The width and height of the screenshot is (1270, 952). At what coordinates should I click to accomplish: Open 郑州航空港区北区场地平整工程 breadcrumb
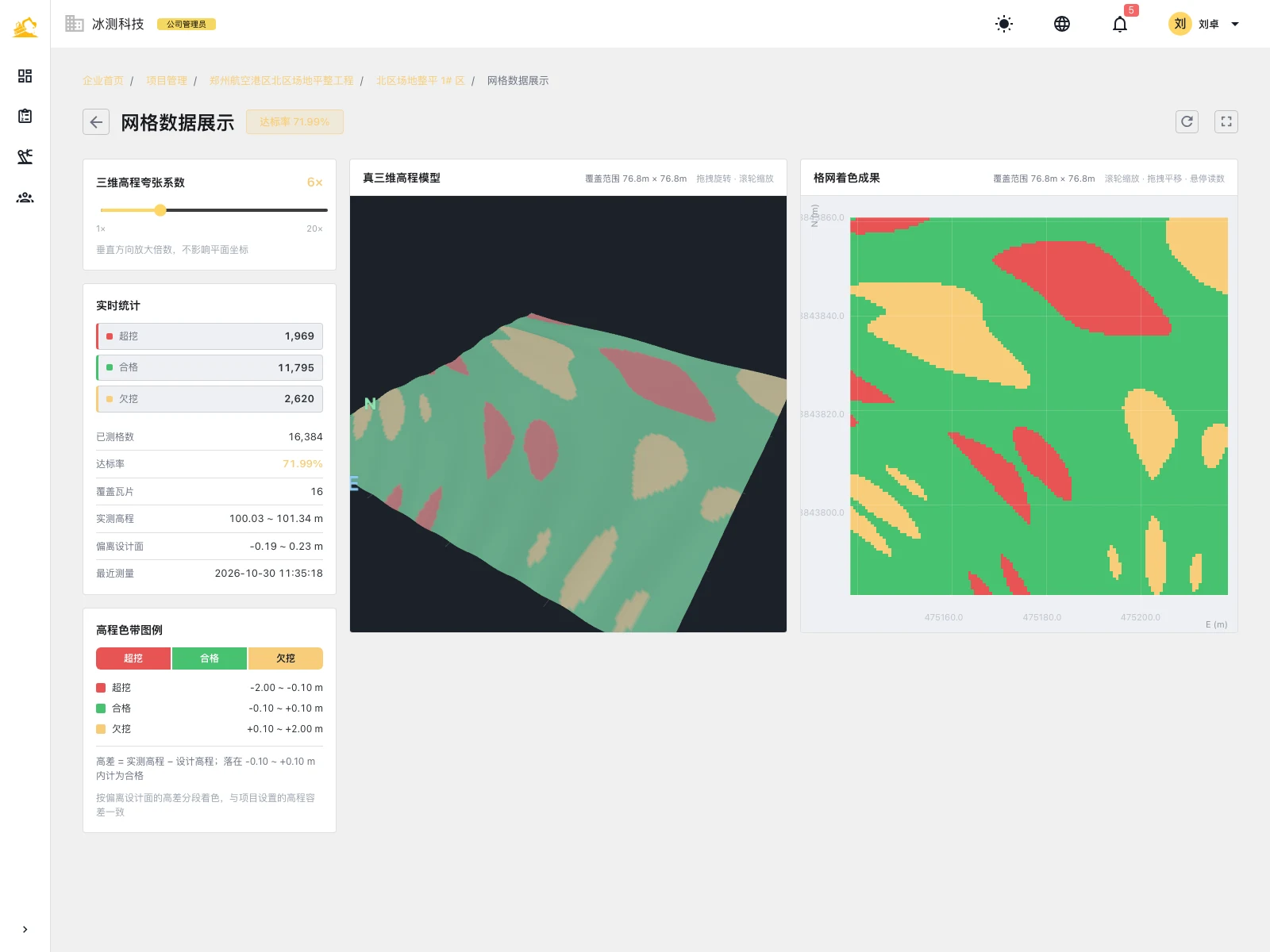(282, 81)
